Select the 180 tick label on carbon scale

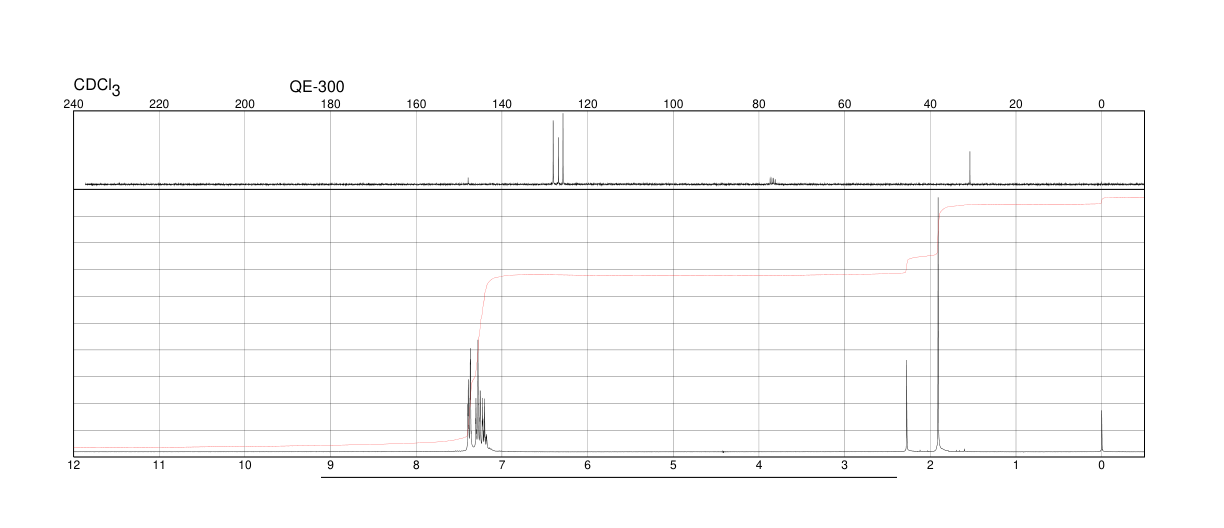point(330,104)
